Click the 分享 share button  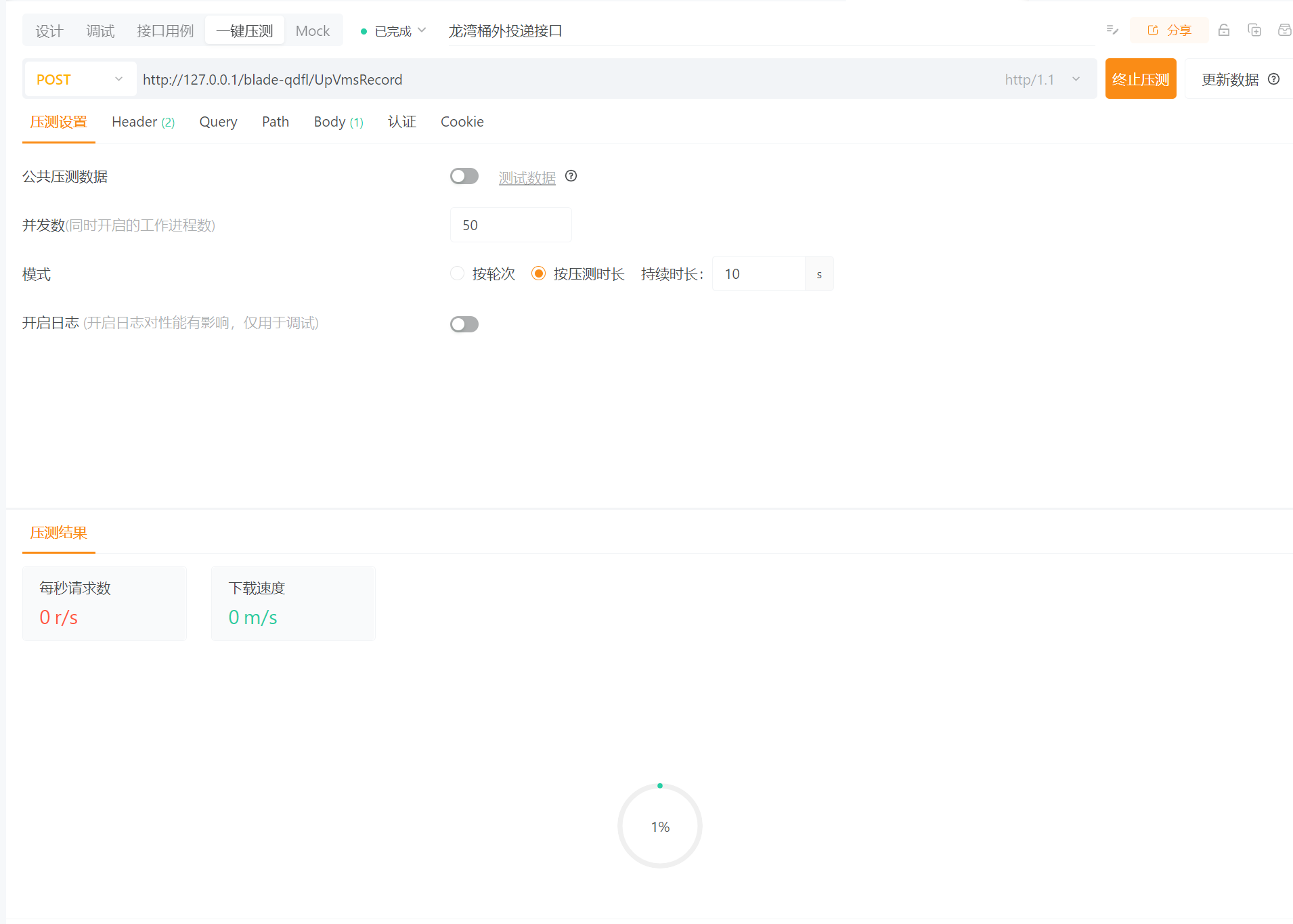click(x=1169, y=30)
